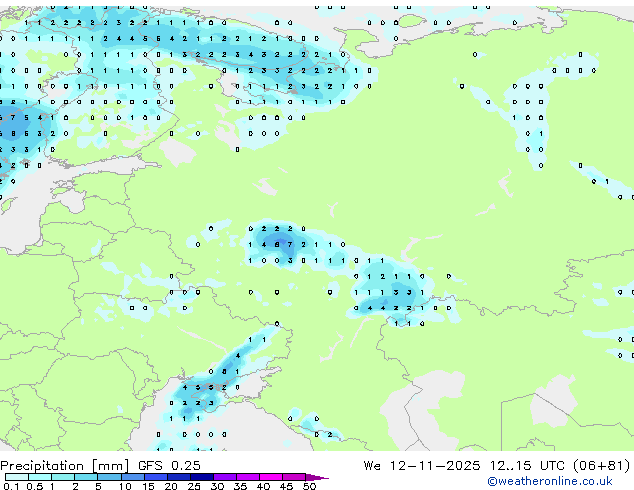Pick the 5–10 mm legend color swatch
The image size is (634, 490).
pyautogui.click(x=110, y=477)
